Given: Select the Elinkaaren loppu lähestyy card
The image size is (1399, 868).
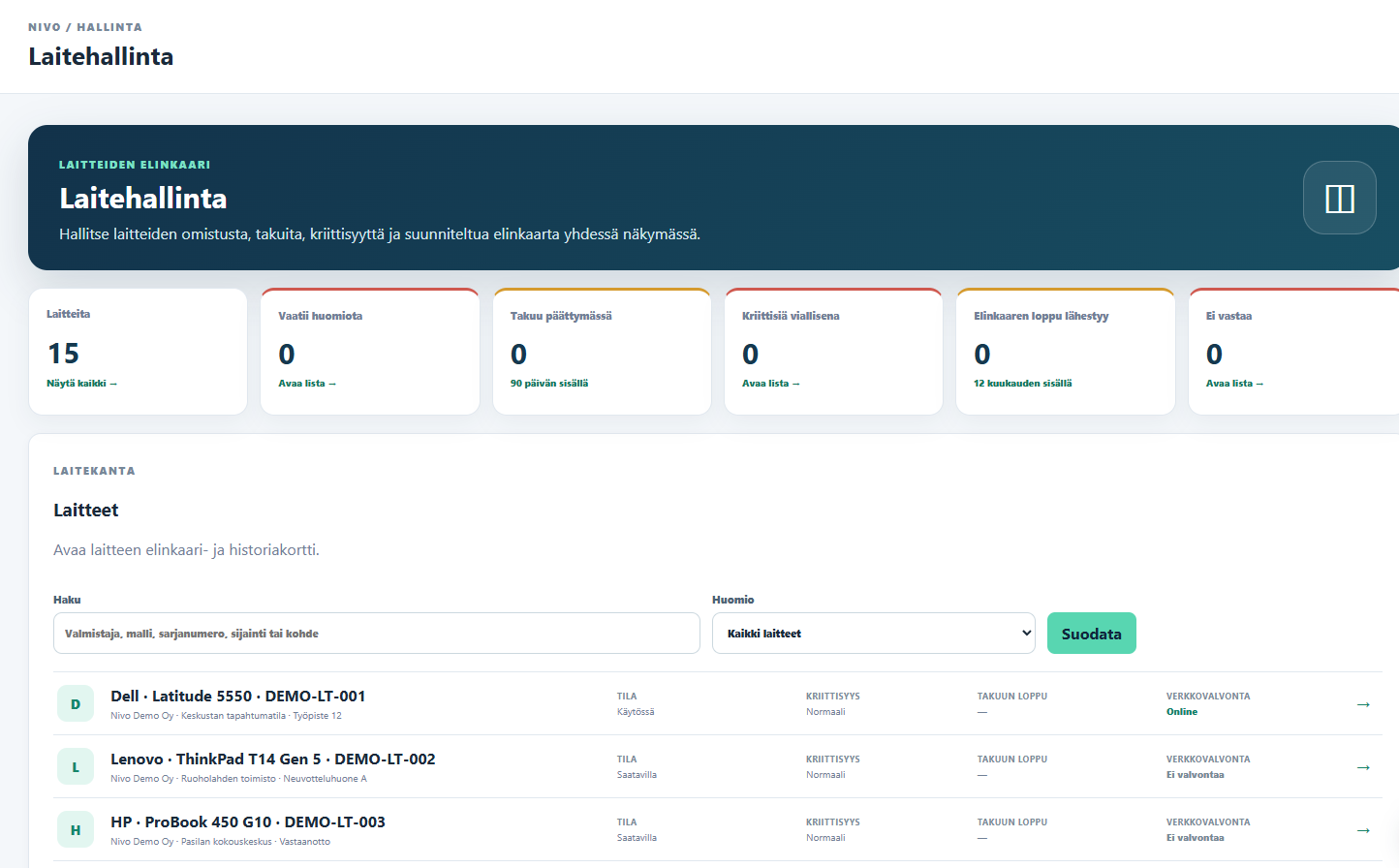Looking at the screenshot, I should 1065,352.
